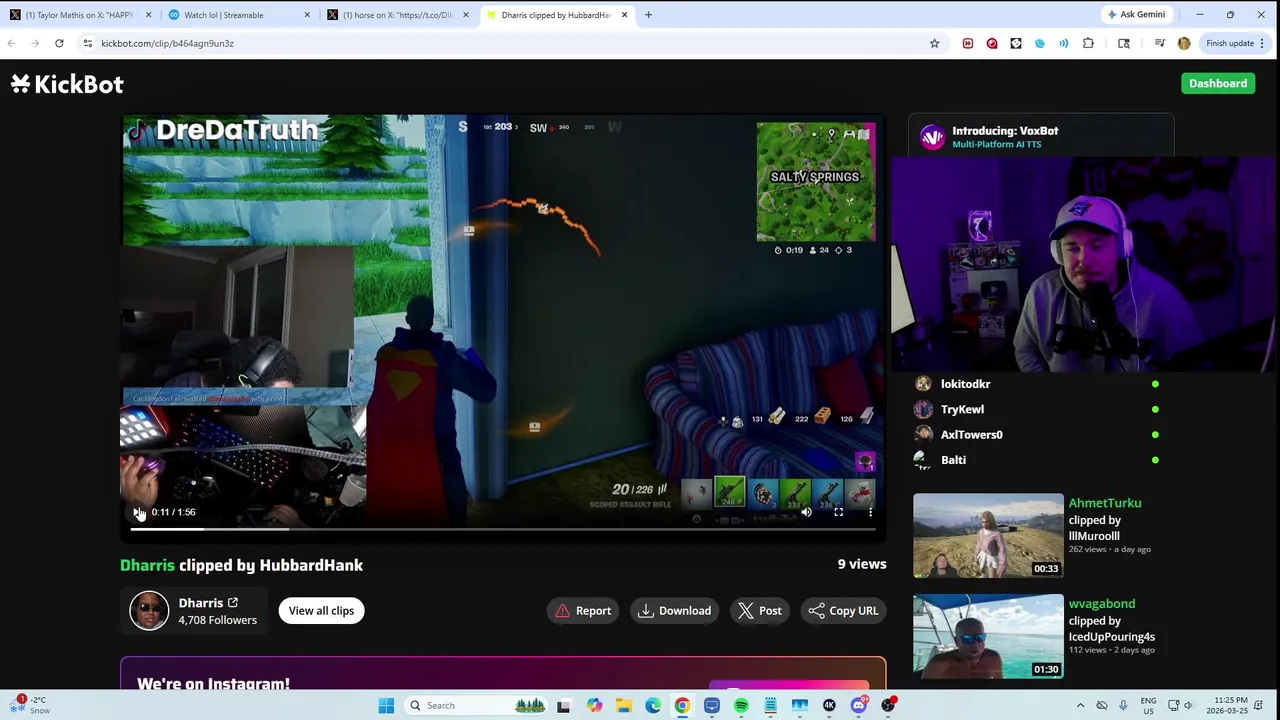Open the Extensions puzzle menu

[x=1088, y=43]
